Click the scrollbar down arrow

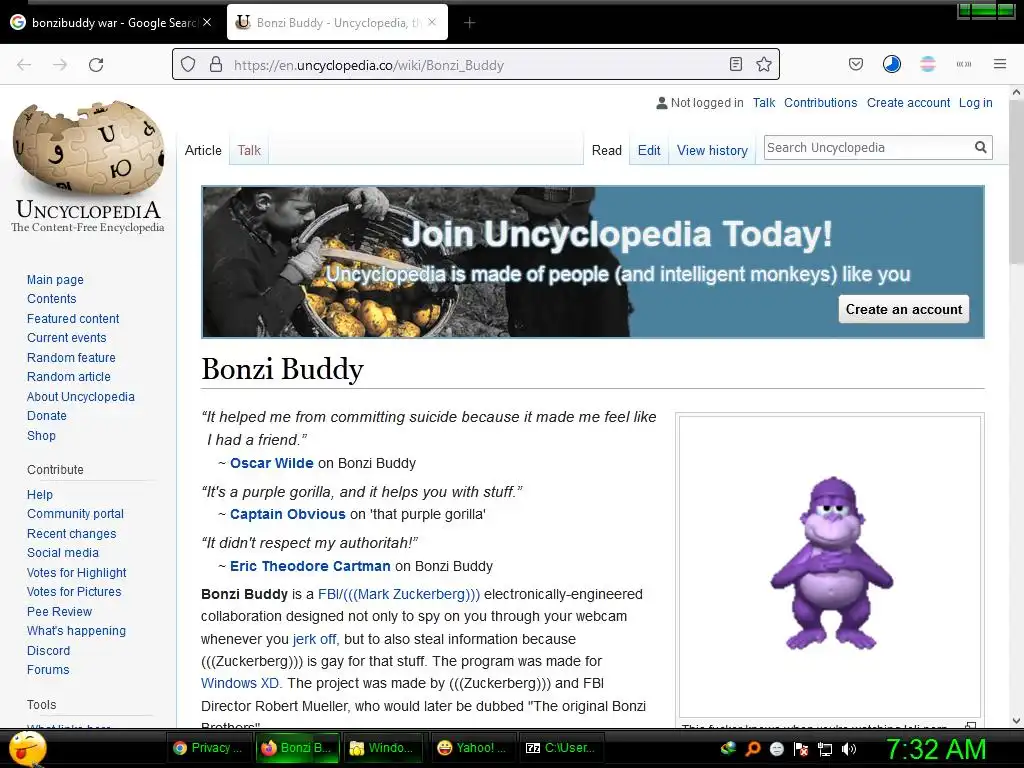click(x=1016, y=720)
